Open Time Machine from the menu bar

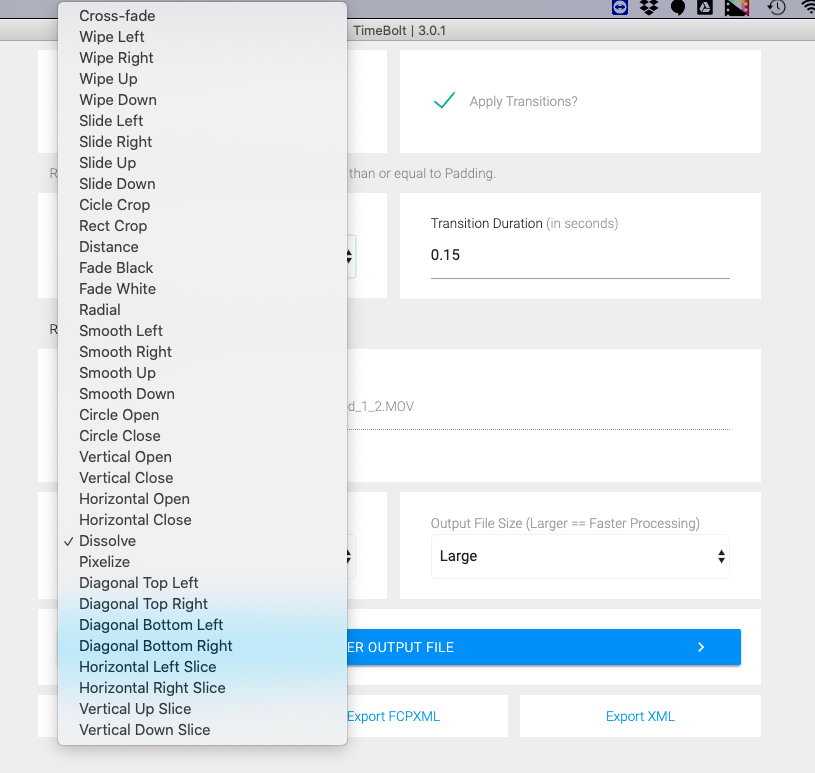point(776,7)
